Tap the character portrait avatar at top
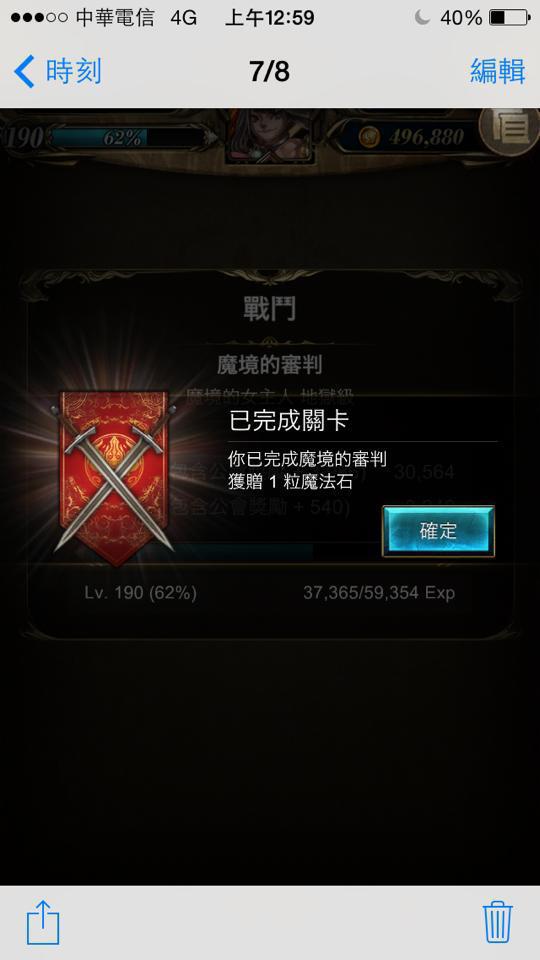Screen dimensions: 540x960 (x=270, y=136)
